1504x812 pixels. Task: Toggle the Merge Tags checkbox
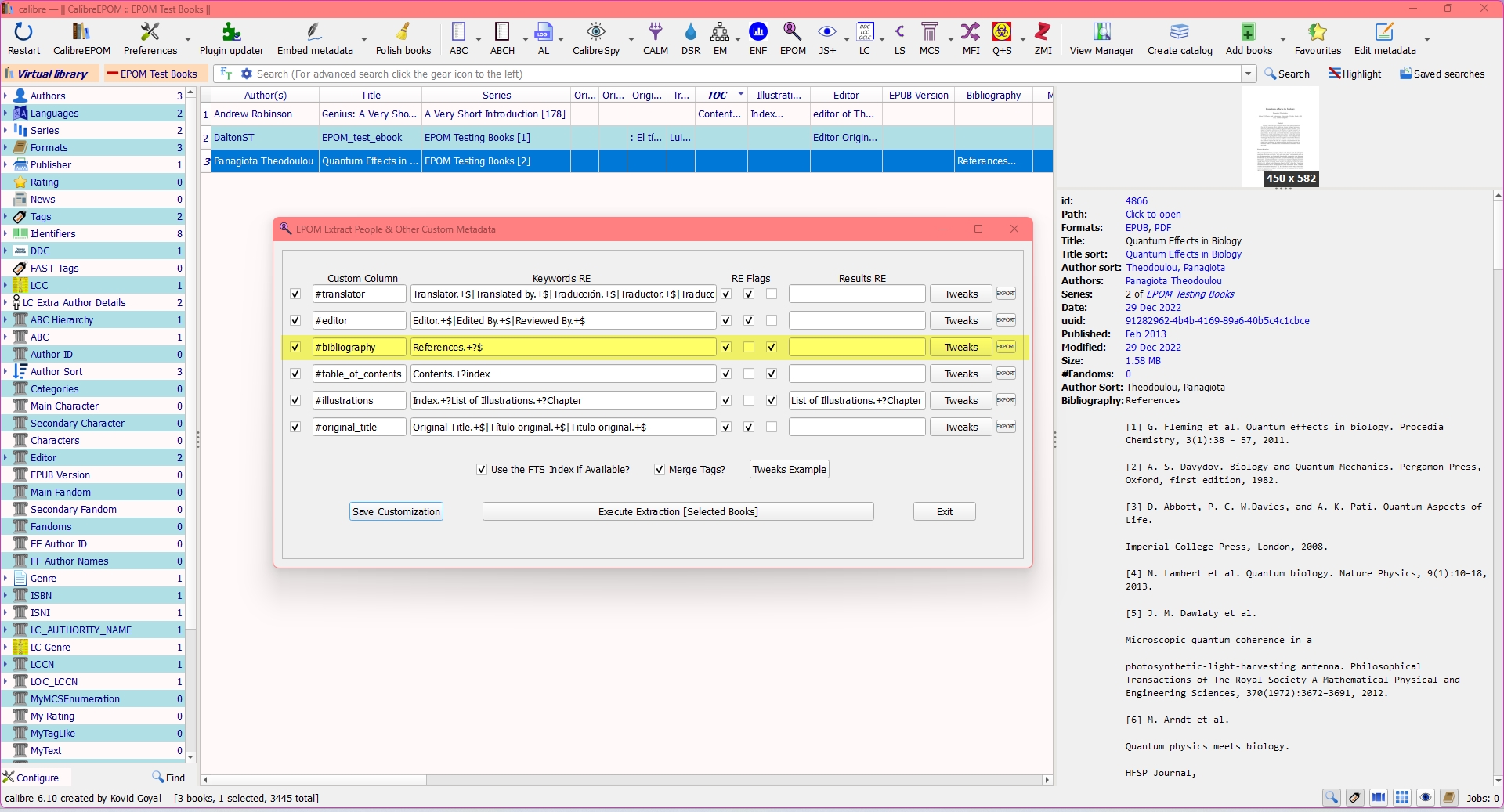pyautogui.click(x=660, y=470)
